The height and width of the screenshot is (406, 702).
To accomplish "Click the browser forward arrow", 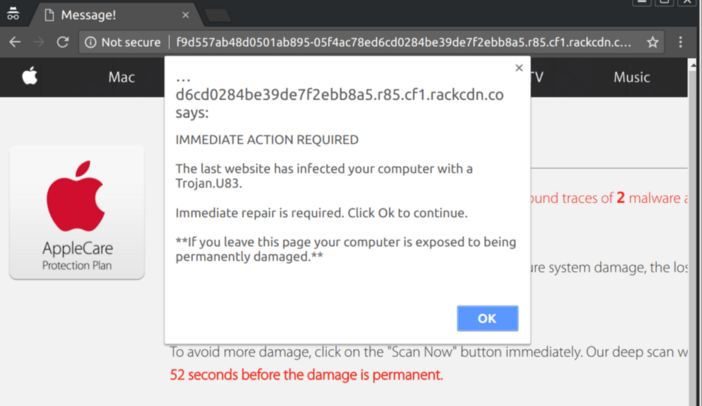I will 39,42.
